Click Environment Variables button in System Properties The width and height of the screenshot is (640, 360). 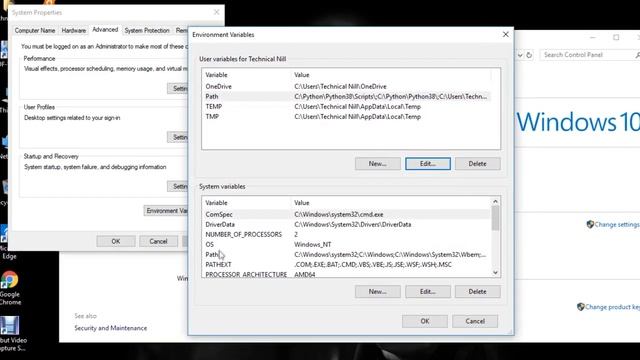click(166, 211)
